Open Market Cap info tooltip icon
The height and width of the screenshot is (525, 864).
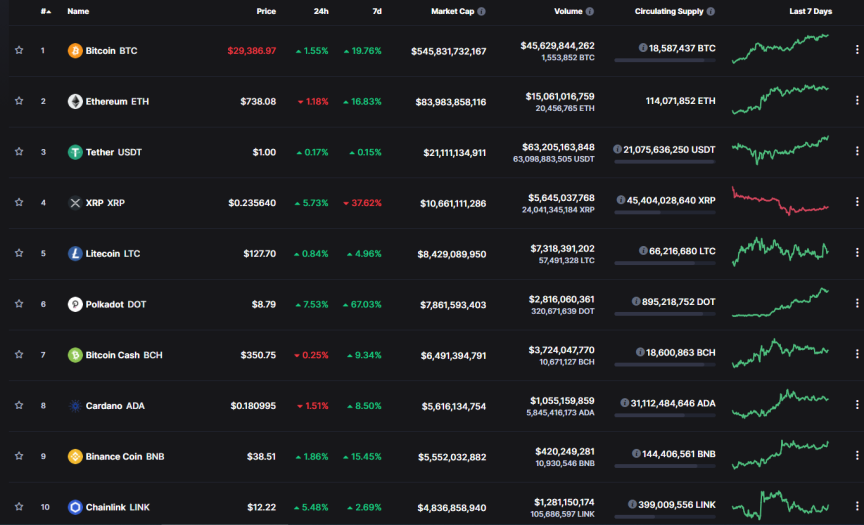482,11
